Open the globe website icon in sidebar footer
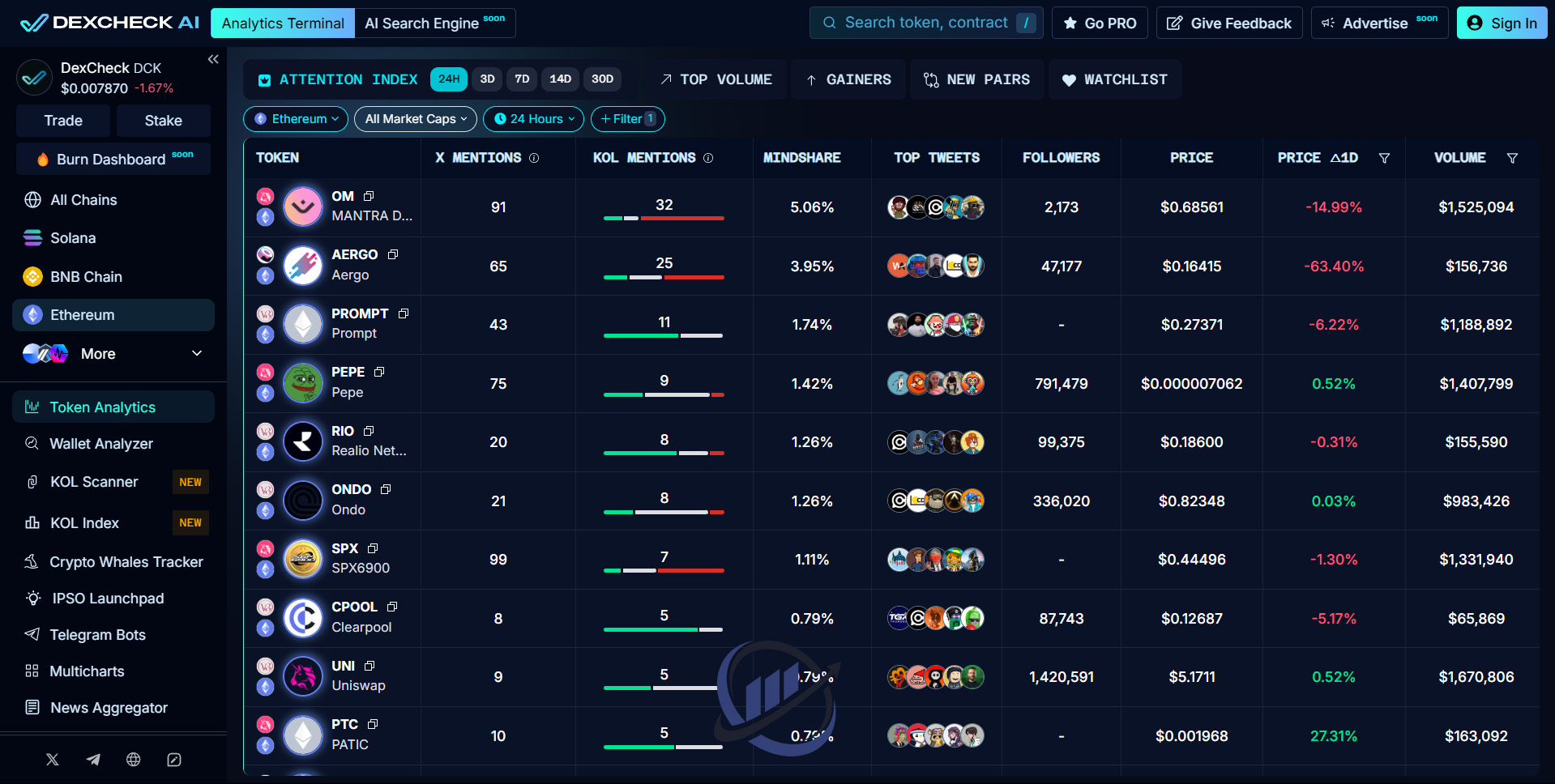 pos(134,759)
